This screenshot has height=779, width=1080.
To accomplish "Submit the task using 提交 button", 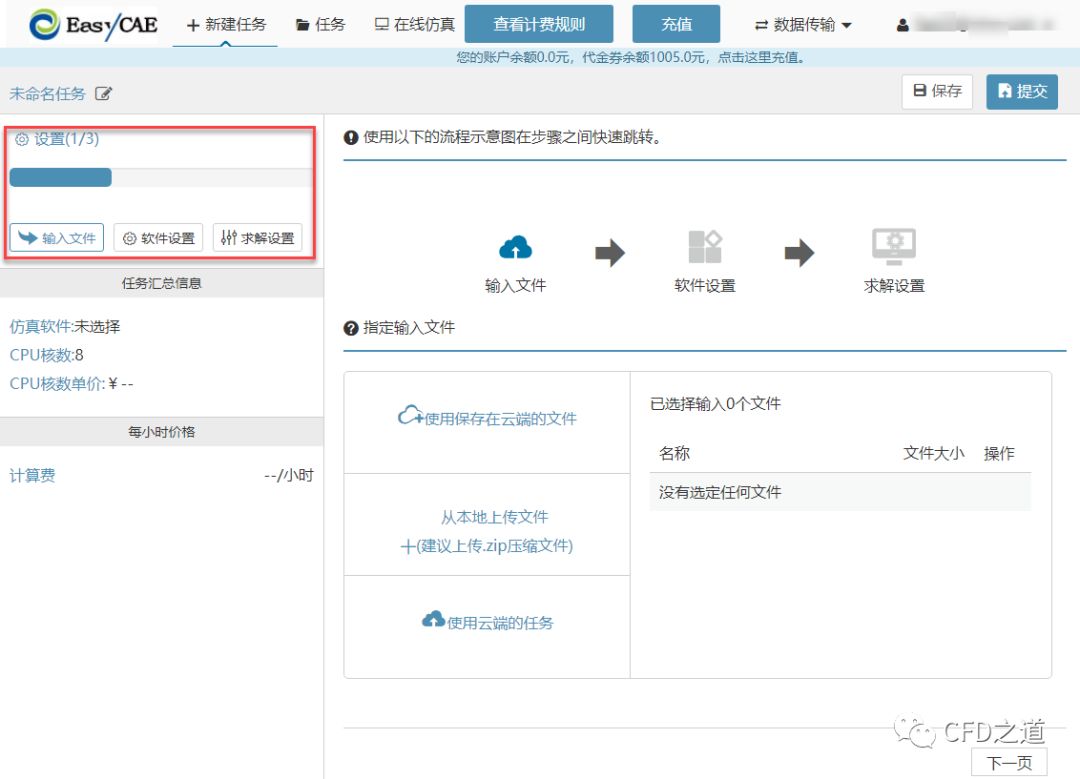I will [1022, 91].
